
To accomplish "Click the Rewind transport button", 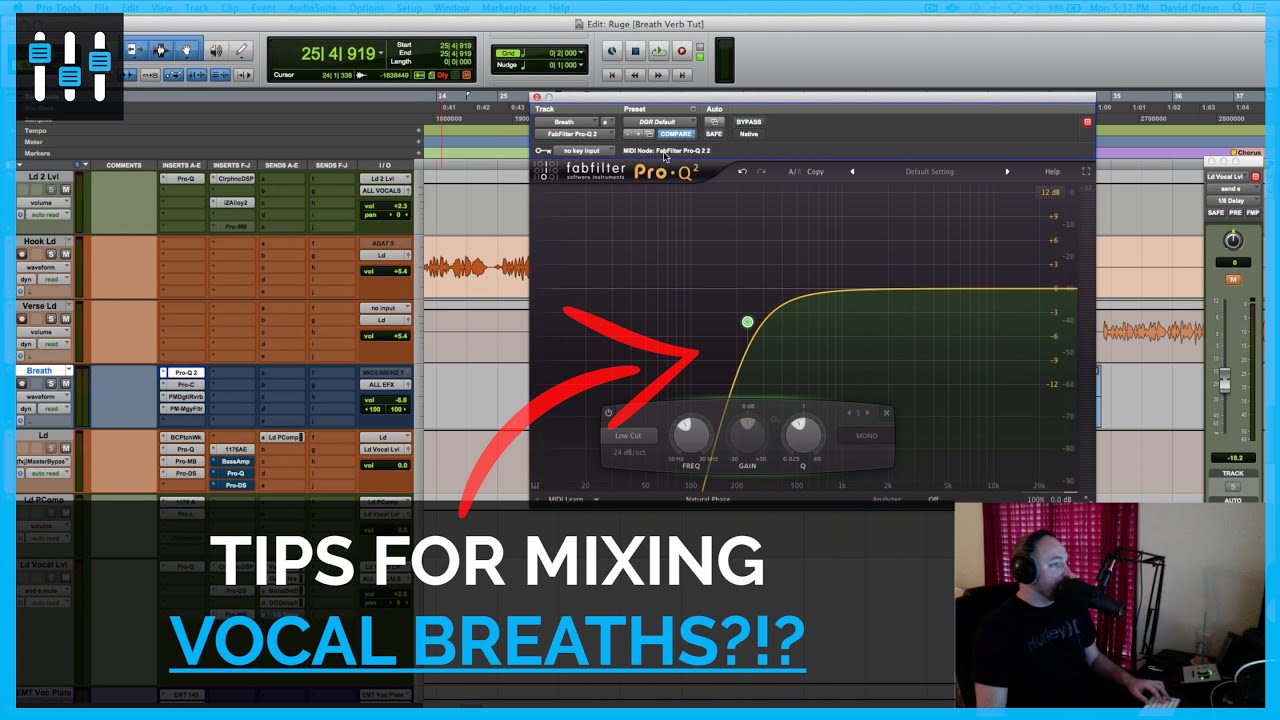I will coord(635,75).
